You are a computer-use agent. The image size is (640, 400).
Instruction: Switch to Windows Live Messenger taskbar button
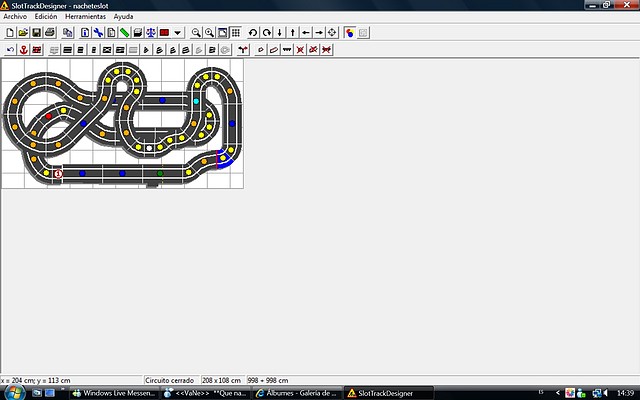(x=113, y=393)
